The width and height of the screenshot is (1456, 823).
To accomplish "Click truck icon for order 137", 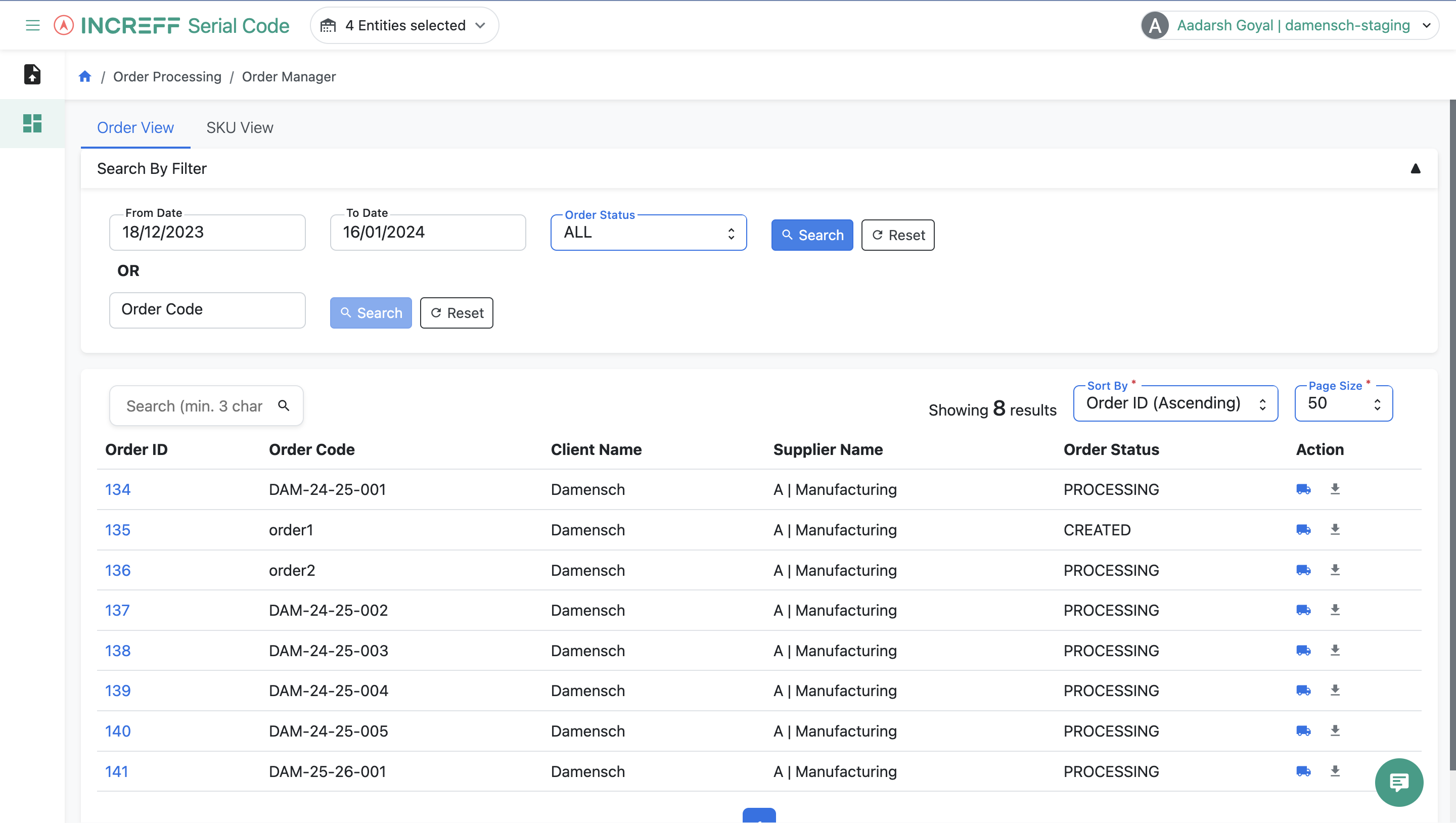I will pos(1303,611).
